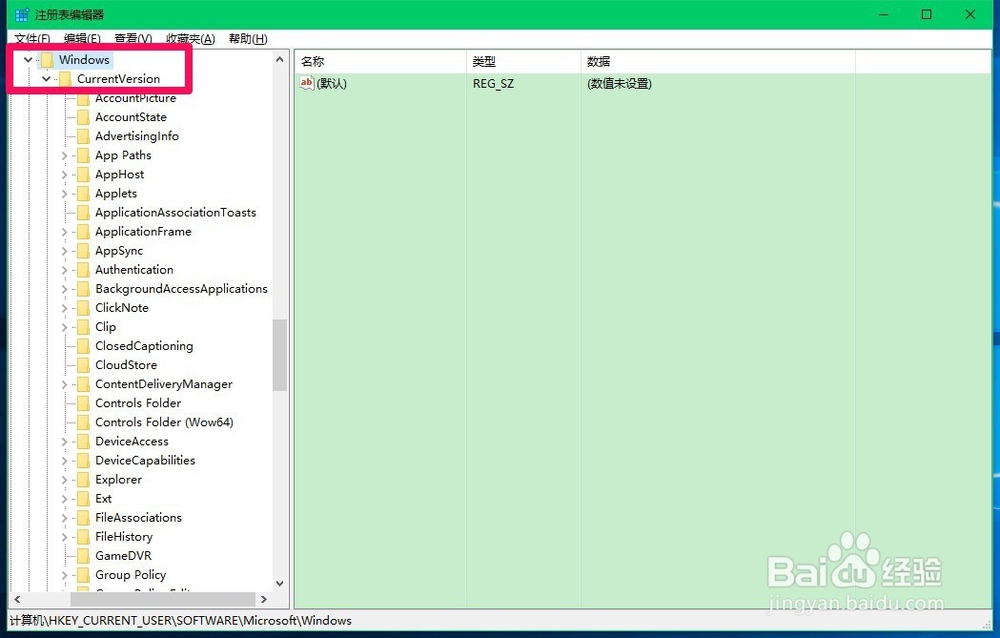Image resolution: width=1000 pixels, height=638 pixels.
Task: Expand the AppHost key
Action: (x=64, y=175)
